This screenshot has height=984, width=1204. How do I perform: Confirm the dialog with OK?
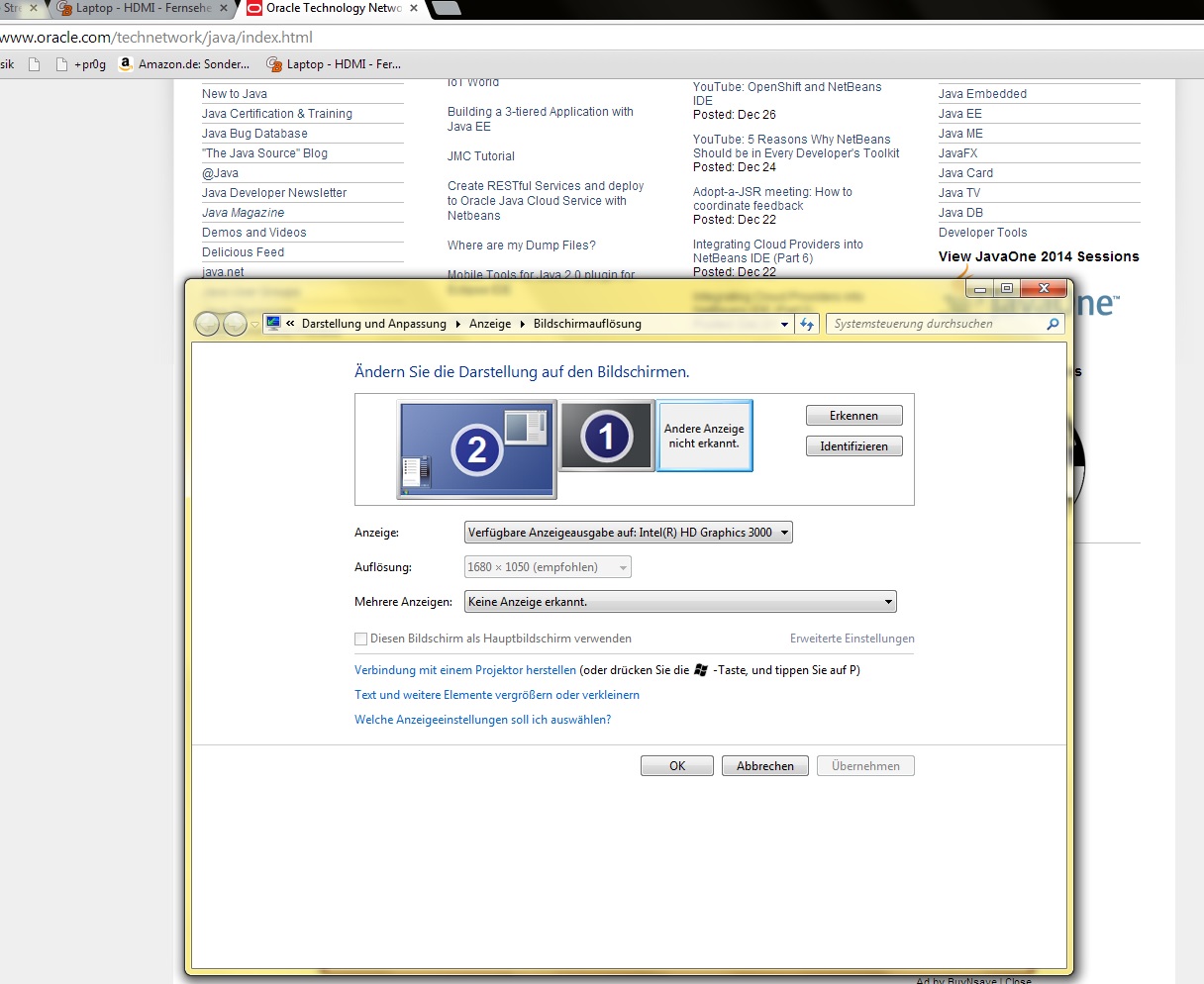point(677,766)
